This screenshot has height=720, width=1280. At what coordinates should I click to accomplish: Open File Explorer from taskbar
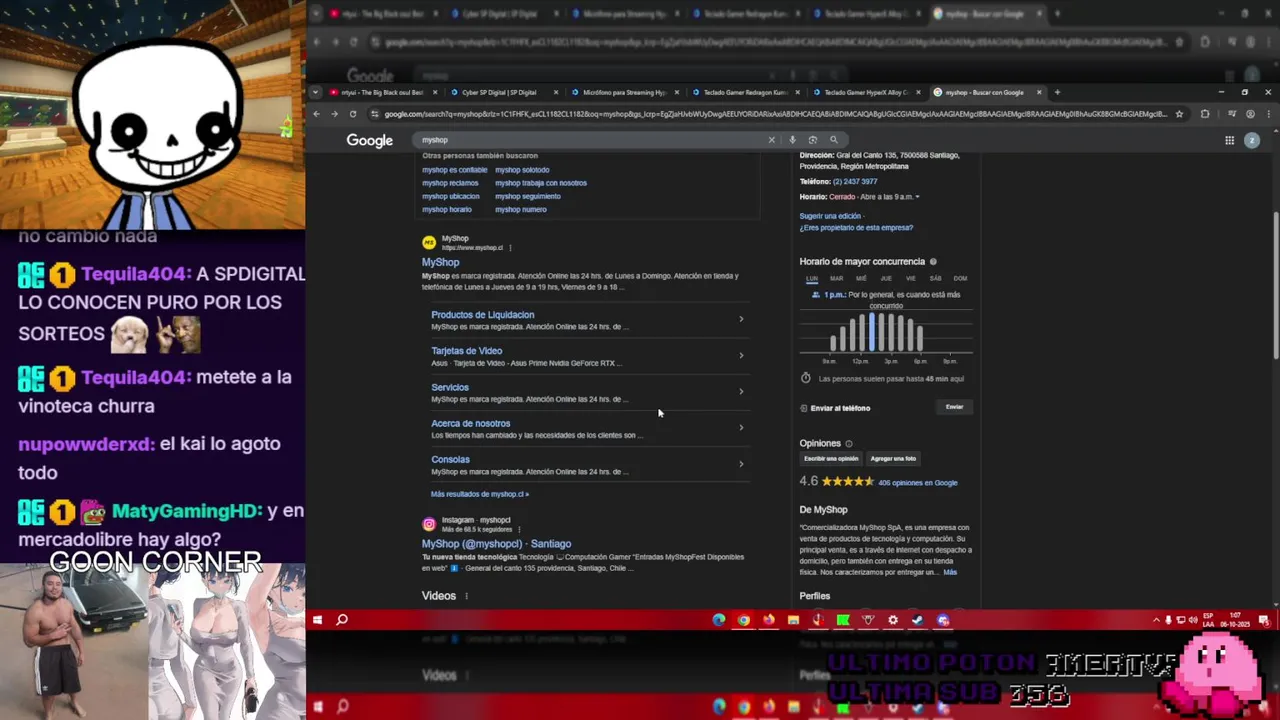coord(793,620)
